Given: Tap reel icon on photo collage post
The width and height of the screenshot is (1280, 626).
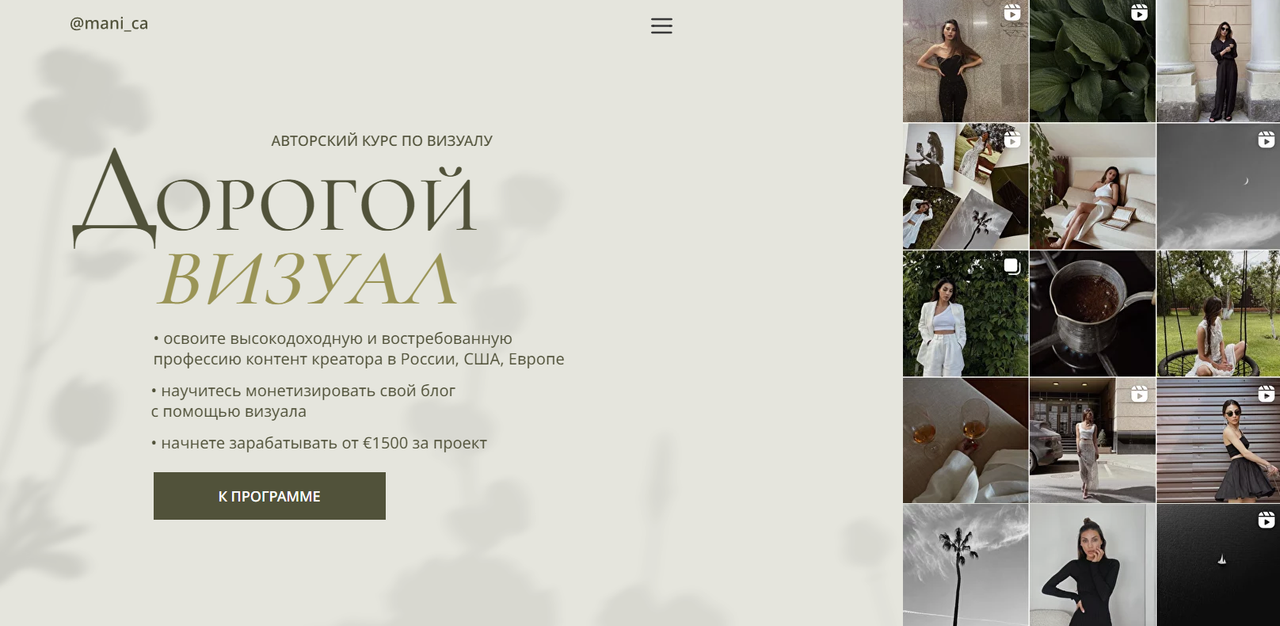Looking at the screenshot, I should point(1012,140).
